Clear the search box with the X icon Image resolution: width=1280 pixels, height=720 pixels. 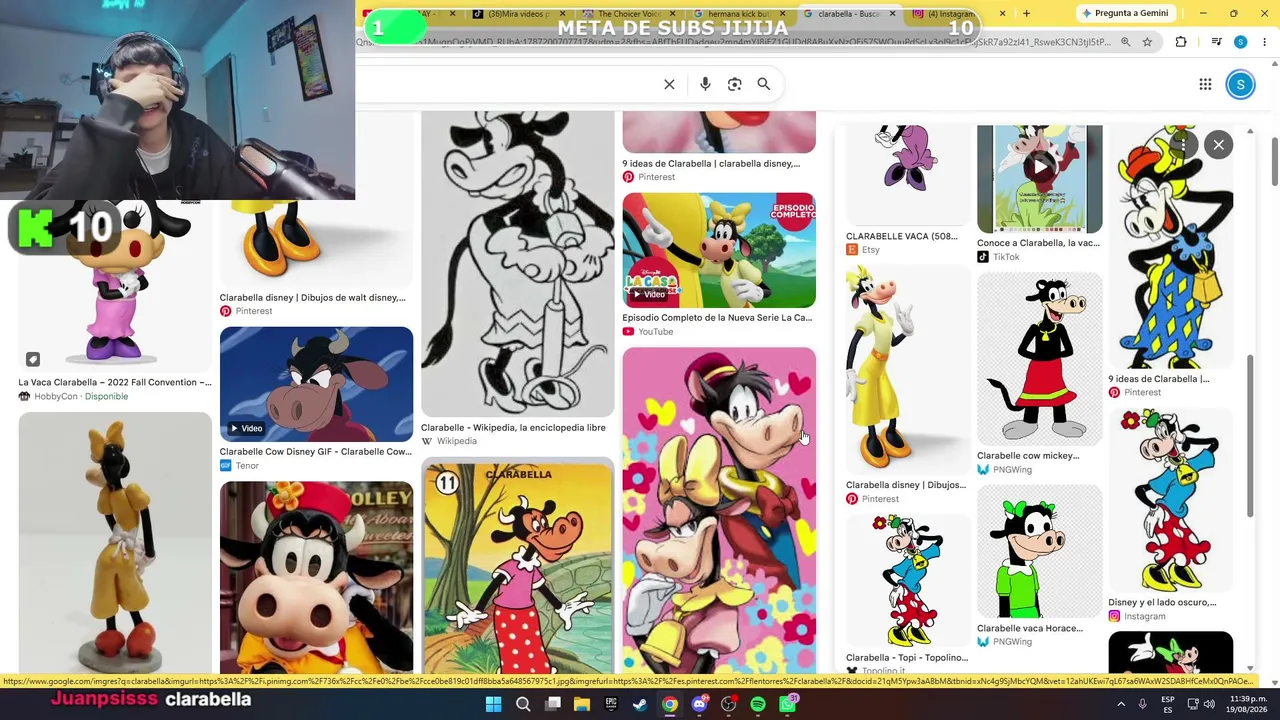(669, 84)
